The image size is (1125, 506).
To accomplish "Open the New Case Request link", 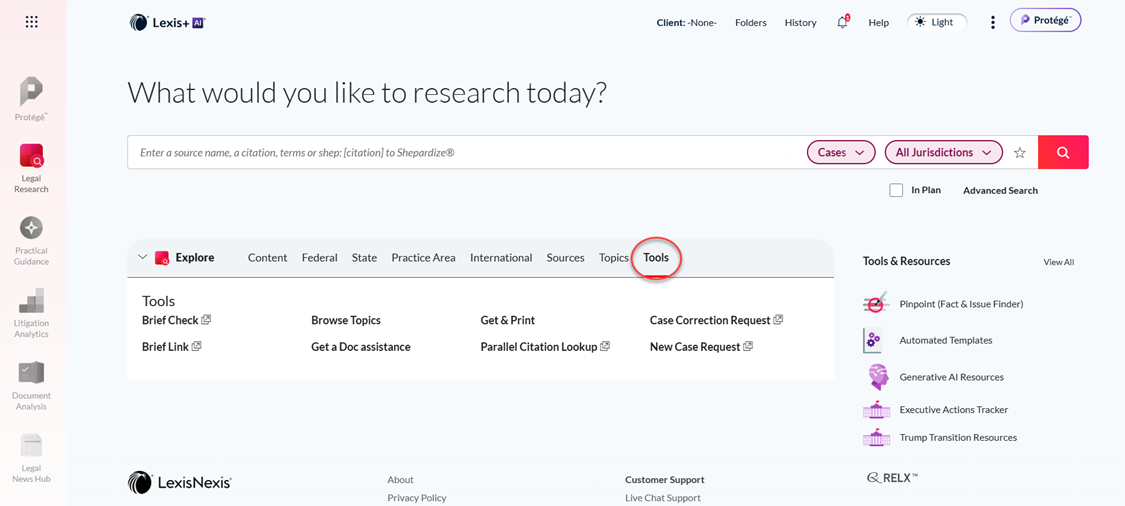I will click(695, 347).
